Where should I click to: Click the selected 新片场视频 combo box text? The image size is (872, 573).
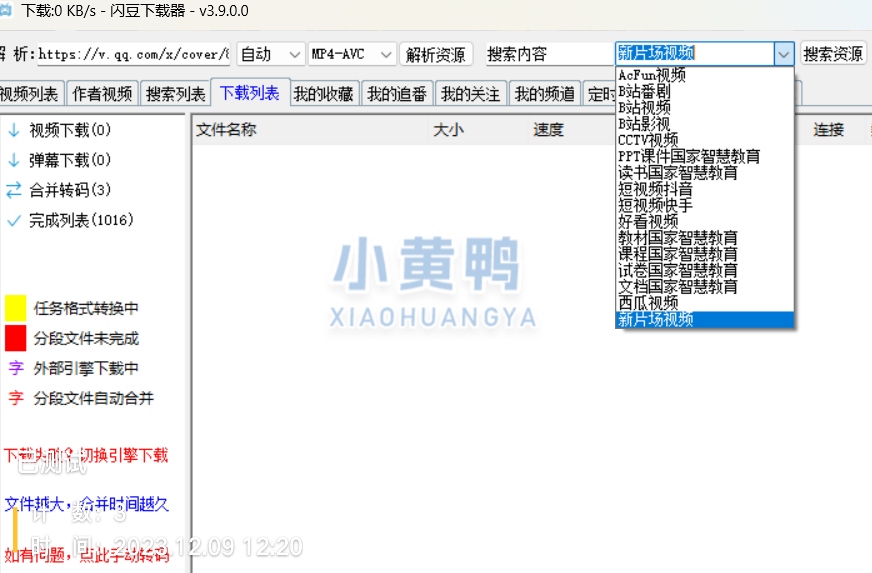coord(656,53)
